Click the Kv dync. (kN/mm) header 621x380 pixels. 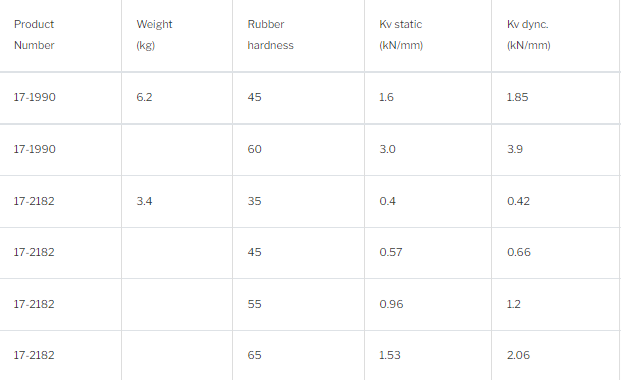click(x=529, y=35)
